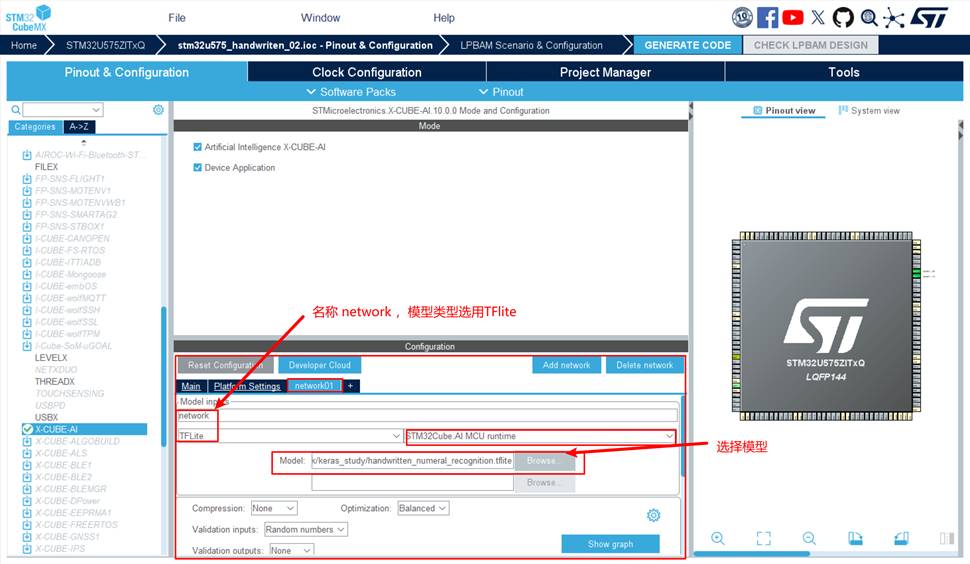Image resolution: width=970 pixels, height=564 pixels.
Task: Open the Validation outputs dropdown
Action: click(291, 550)
